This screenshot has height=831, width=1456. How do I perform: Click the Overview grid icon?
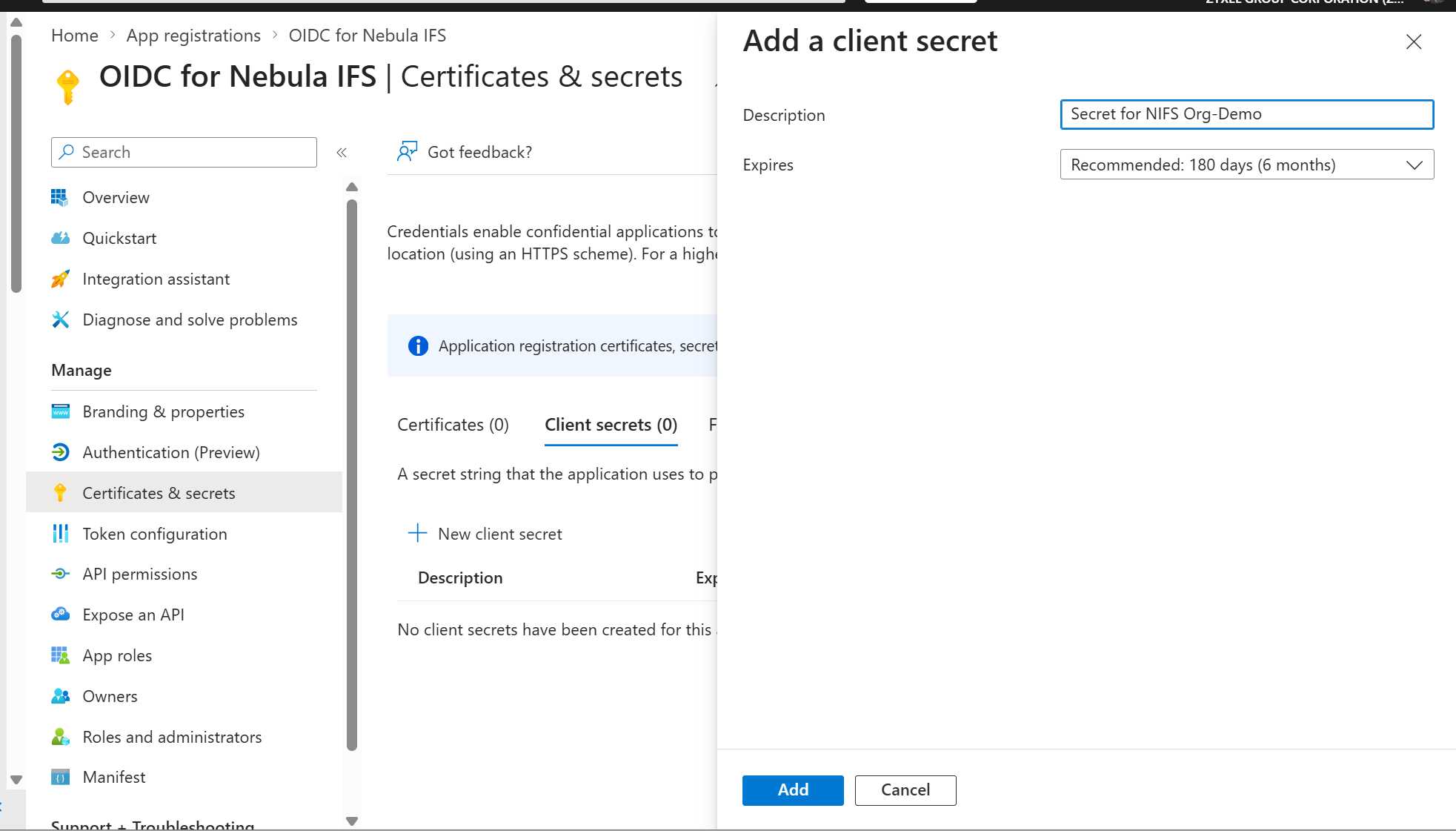coord(60,197)
